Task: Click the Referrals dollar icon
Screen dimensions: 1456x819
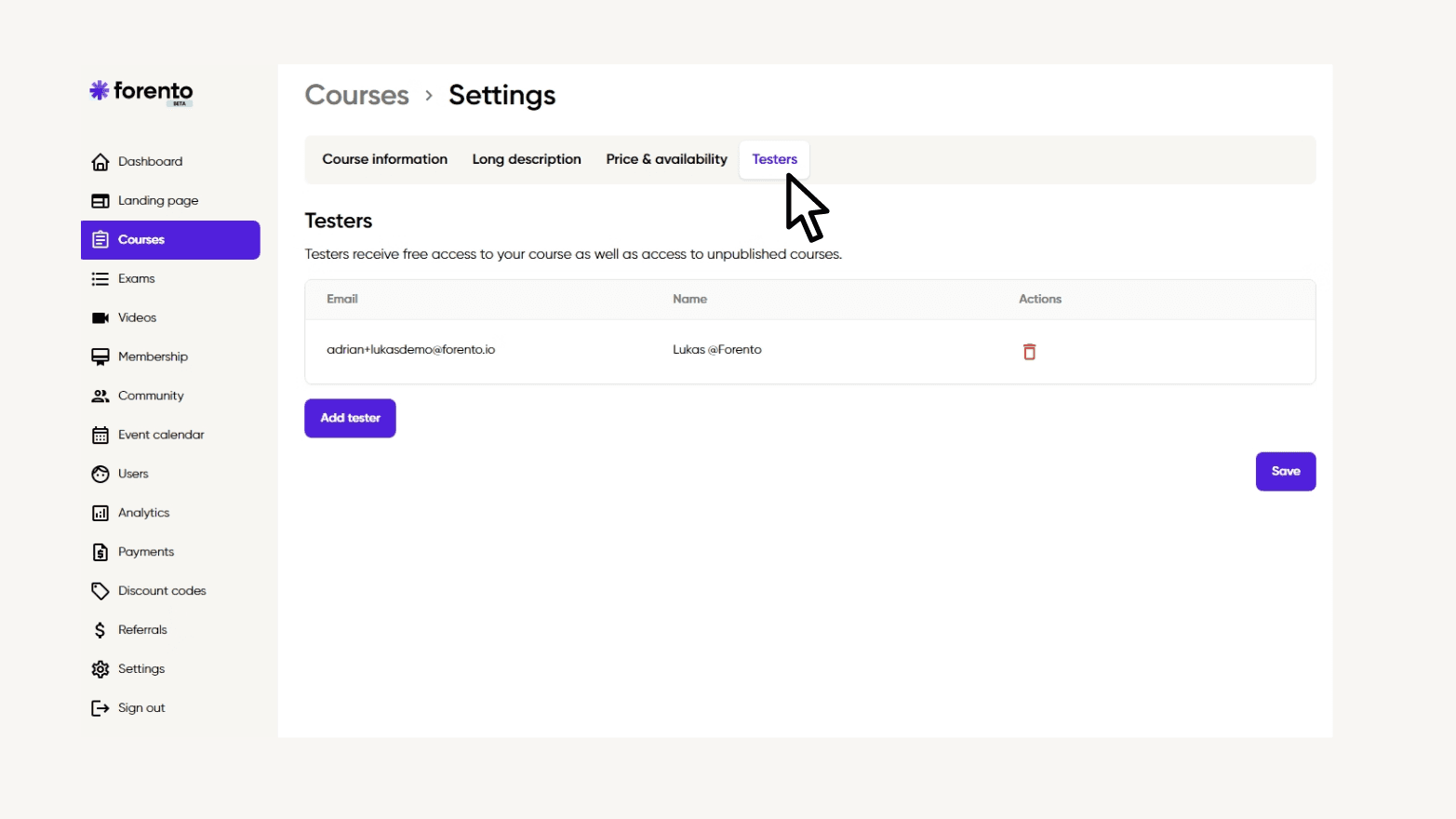Action: coord(100,630)
